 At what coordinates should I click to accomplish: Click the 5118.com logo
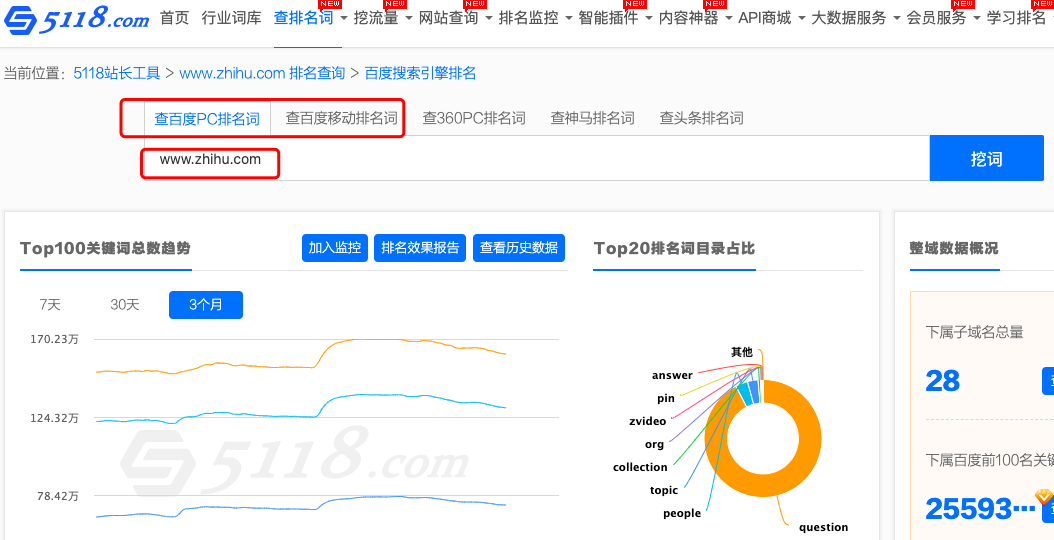pos(76,20)
